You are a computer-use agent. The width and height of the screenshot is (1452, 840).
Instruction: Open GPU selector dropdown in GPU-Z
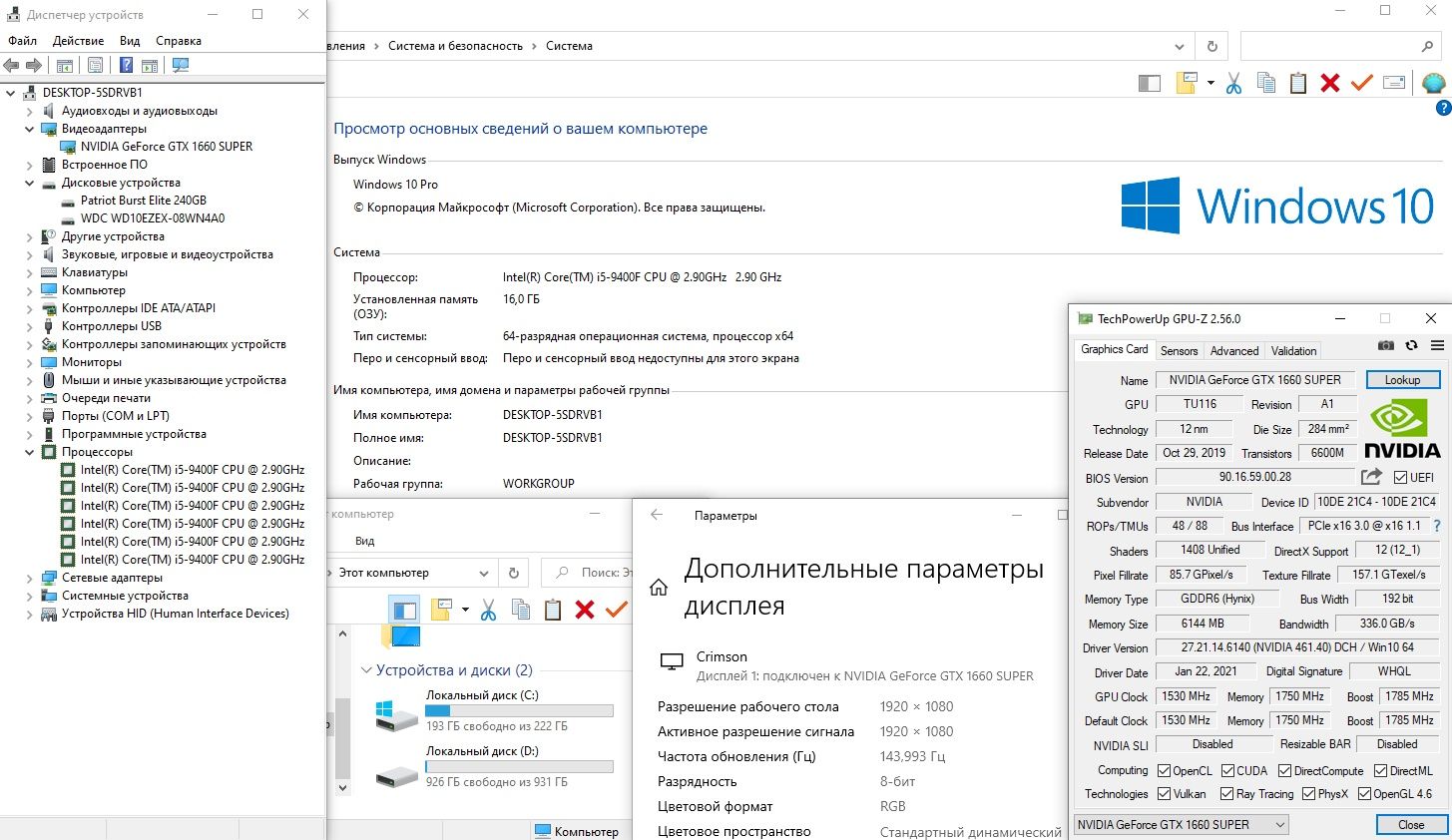tap(1181, 824)
